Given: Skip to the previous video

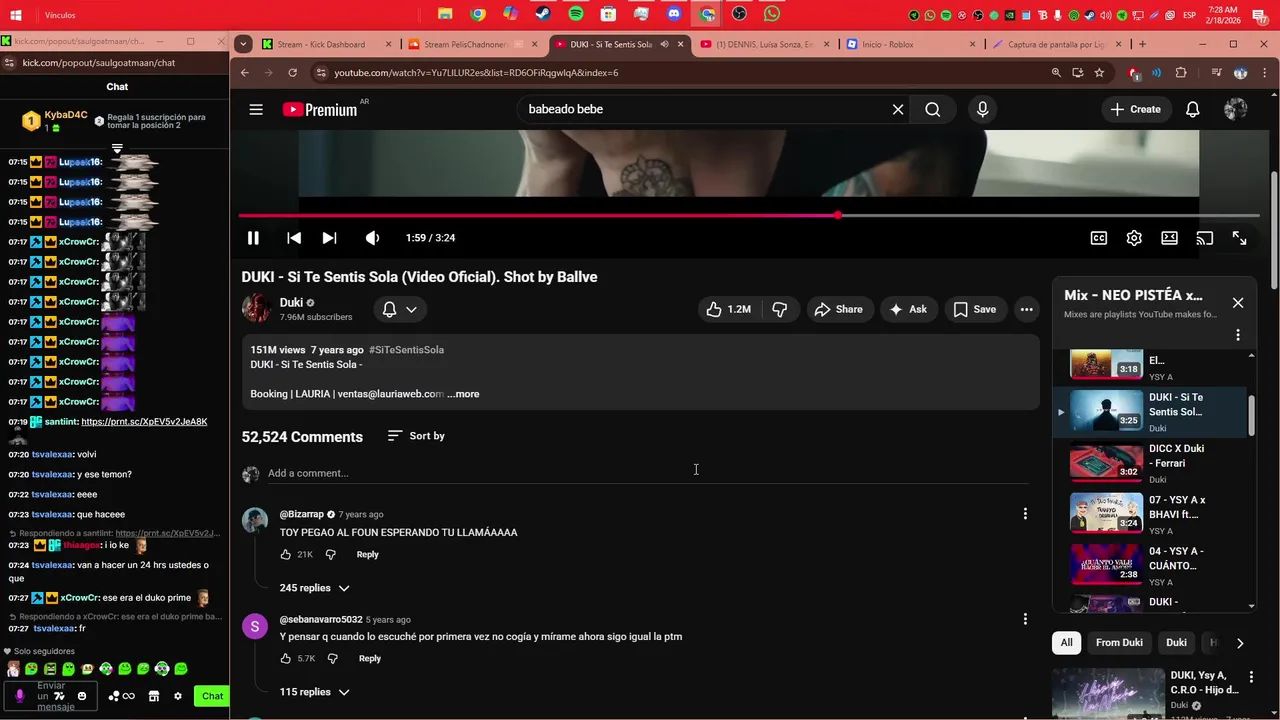Looking at the screenshot, I should [294, 238].
